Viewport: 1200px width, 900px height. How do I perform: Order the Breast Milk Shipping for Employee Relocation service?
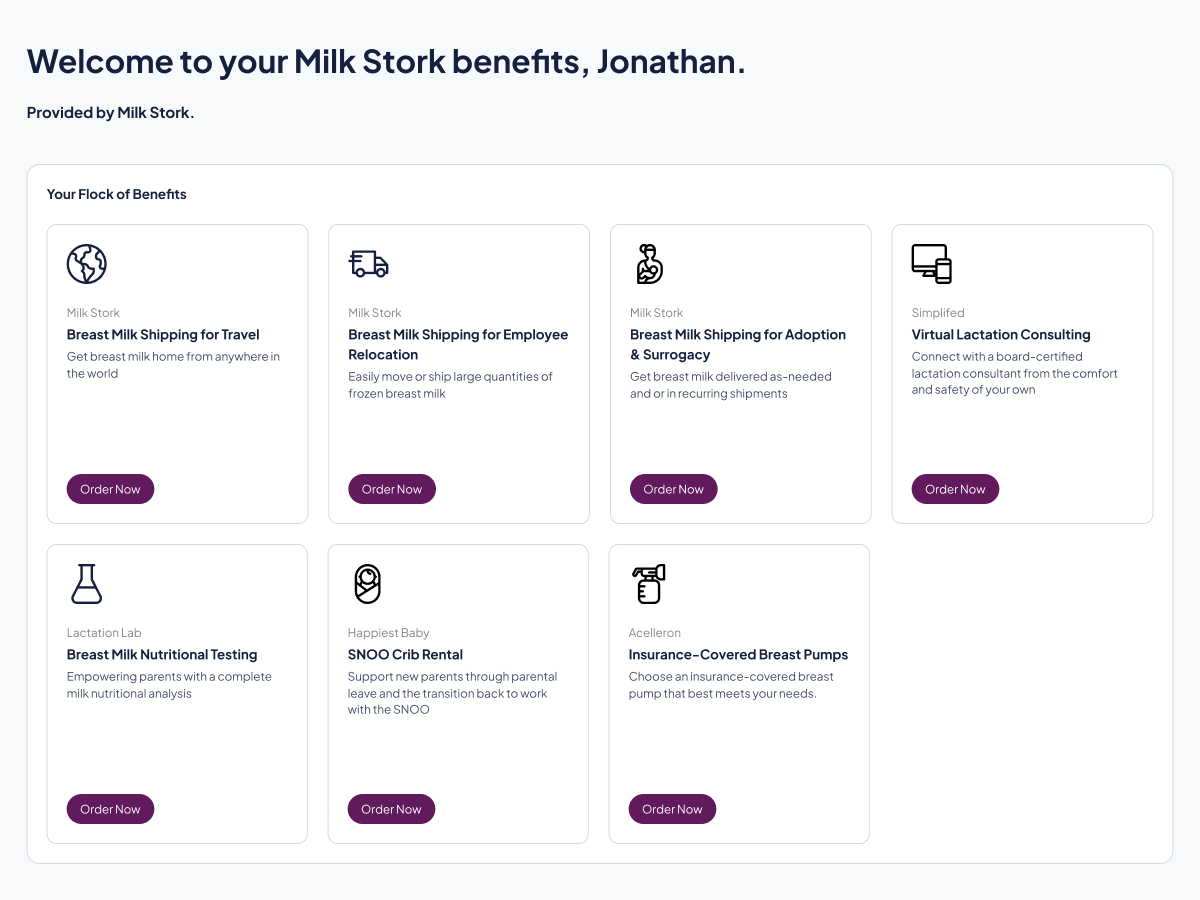tap(391, 488)
